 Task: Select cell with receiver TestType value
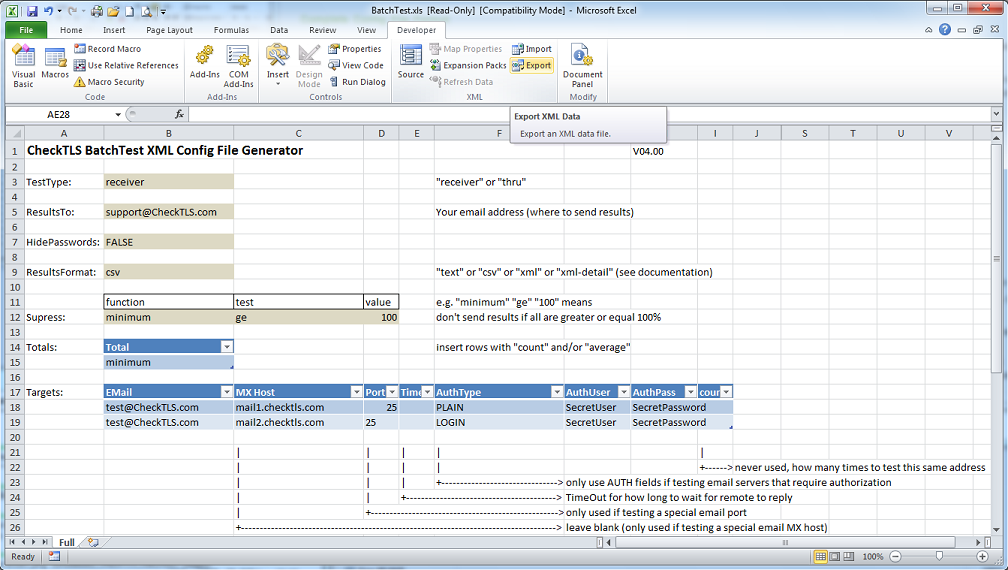click(168, 182)
